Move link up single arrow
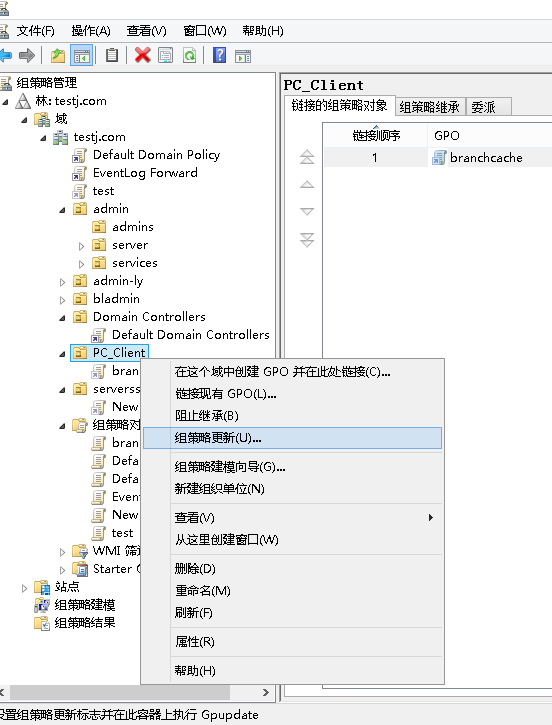552x725 pixels. pyautogui.click(x=307, y=184)
